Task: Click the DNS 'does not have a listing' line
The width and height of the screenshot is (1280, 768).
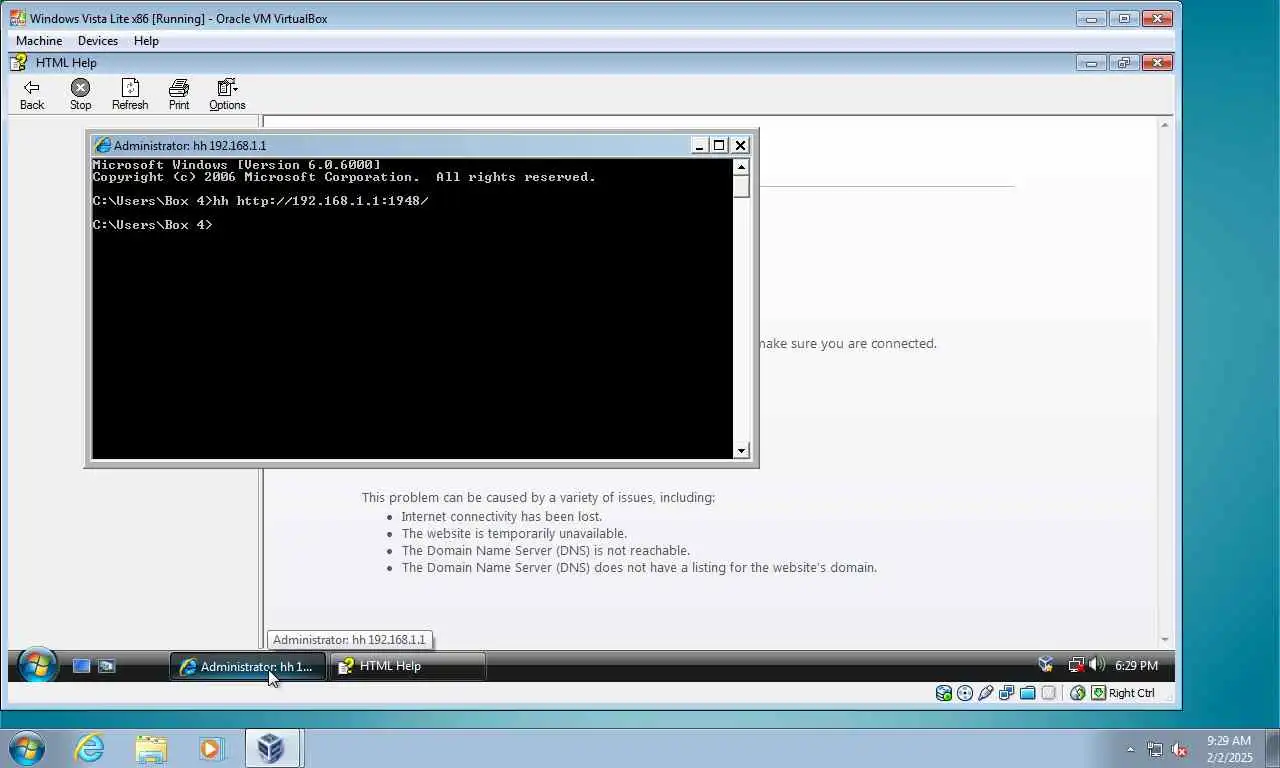Action: point(639,568)
